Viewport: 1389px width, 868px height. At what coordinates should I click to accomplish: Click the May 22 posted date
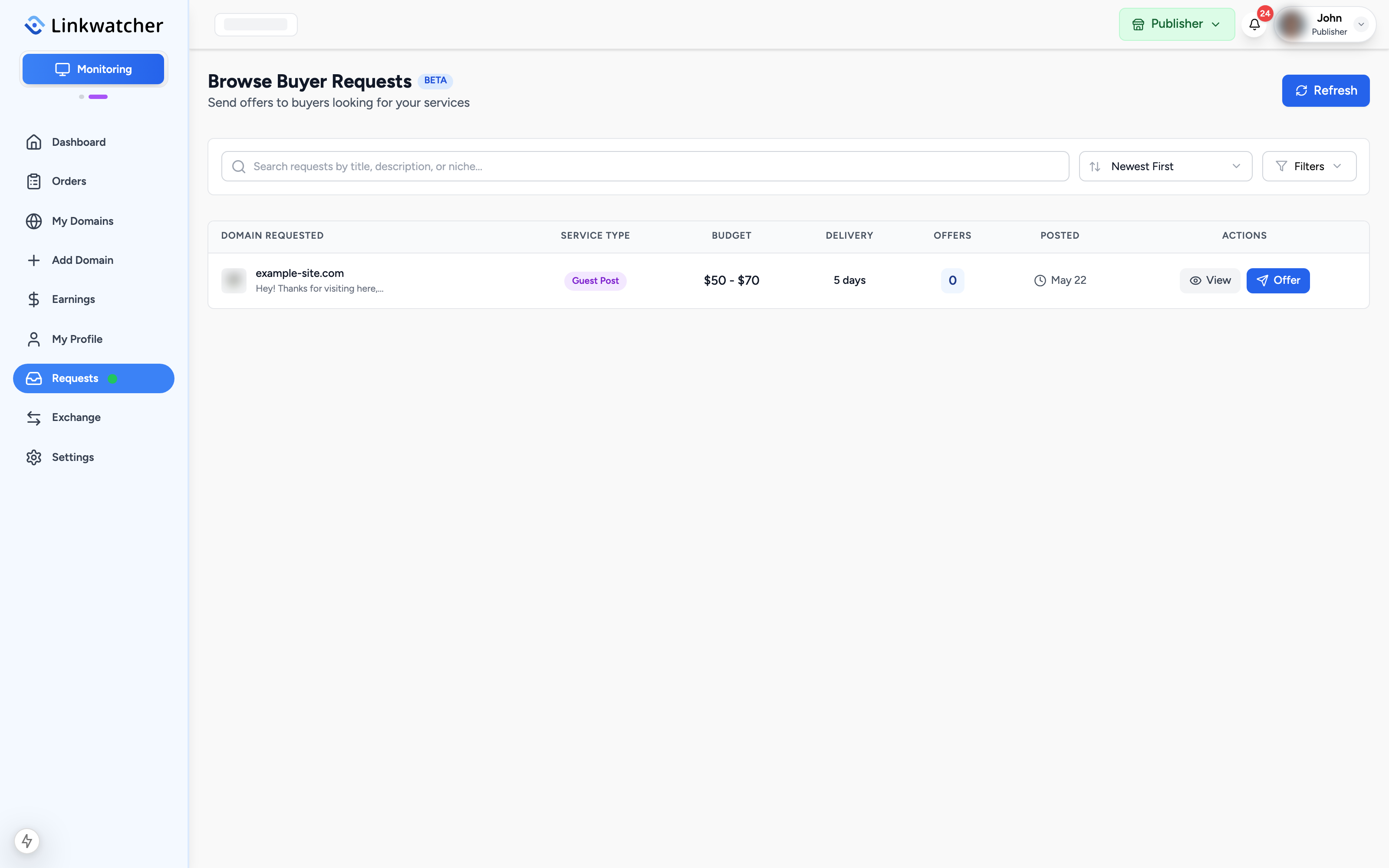pyautogui.click(x=1060, y=280)
